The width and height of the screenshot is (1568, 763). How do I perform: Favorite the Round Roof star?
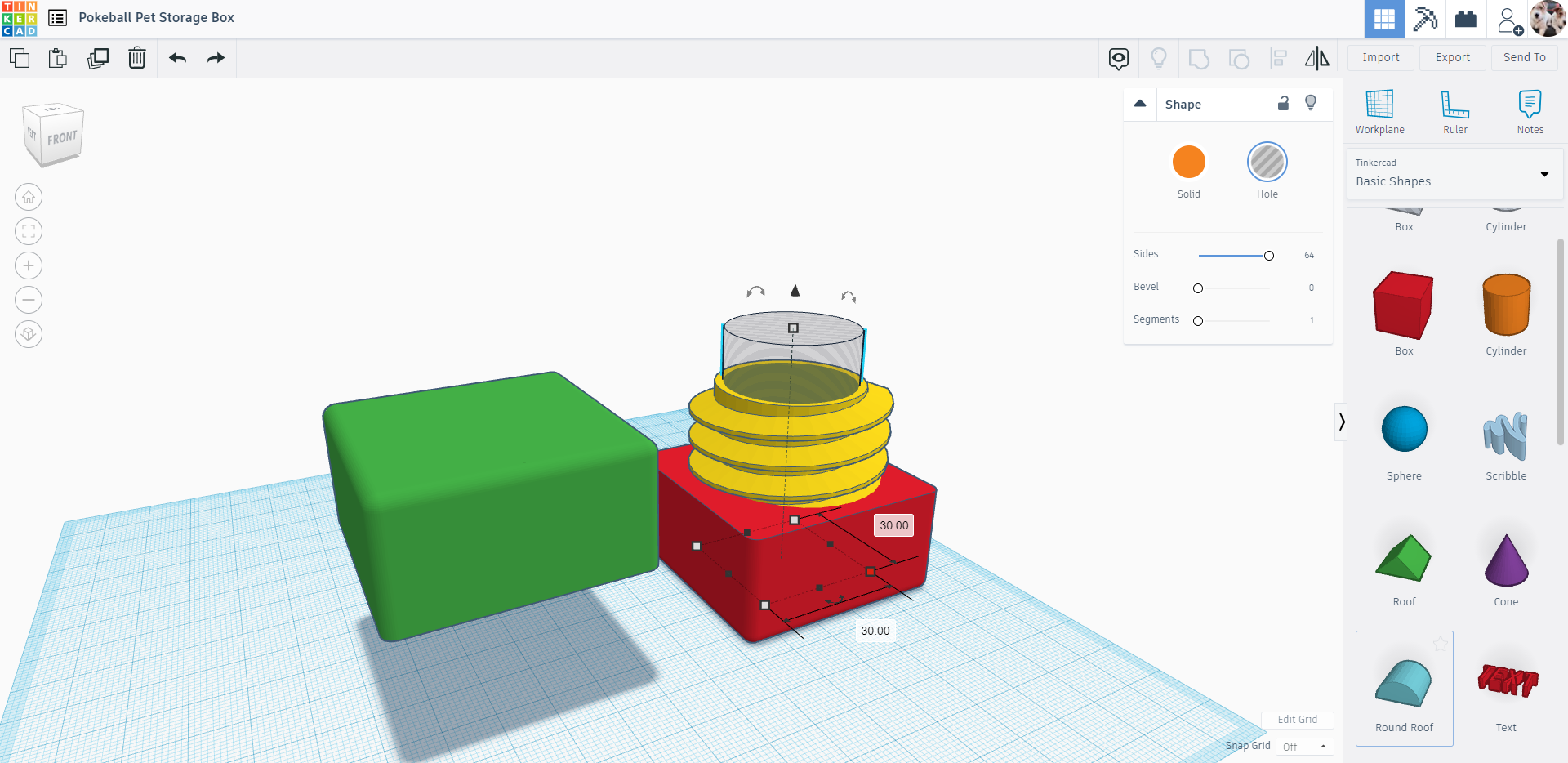[x=1441, y=645]
